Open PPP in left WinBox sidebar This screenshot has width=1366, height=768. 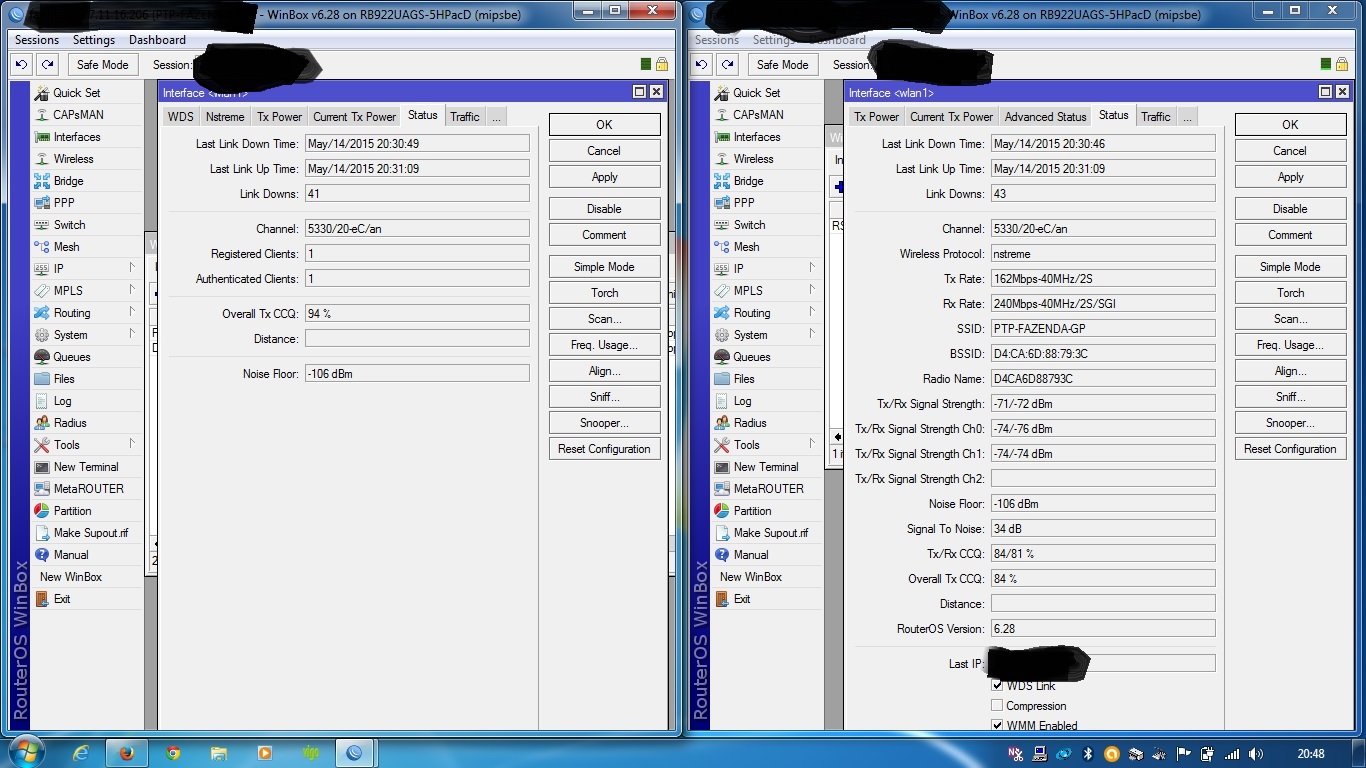tap(64, 203)
